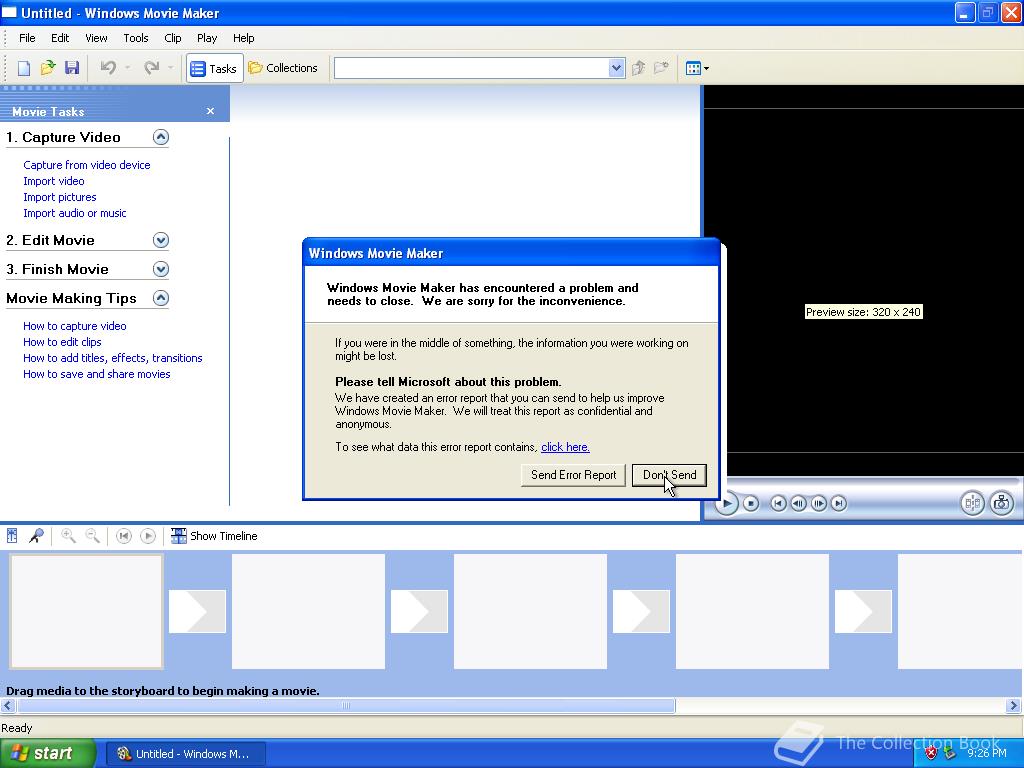1024x768 pixels.
Task: Click the monitor Back button
Action: click(778, 504)
